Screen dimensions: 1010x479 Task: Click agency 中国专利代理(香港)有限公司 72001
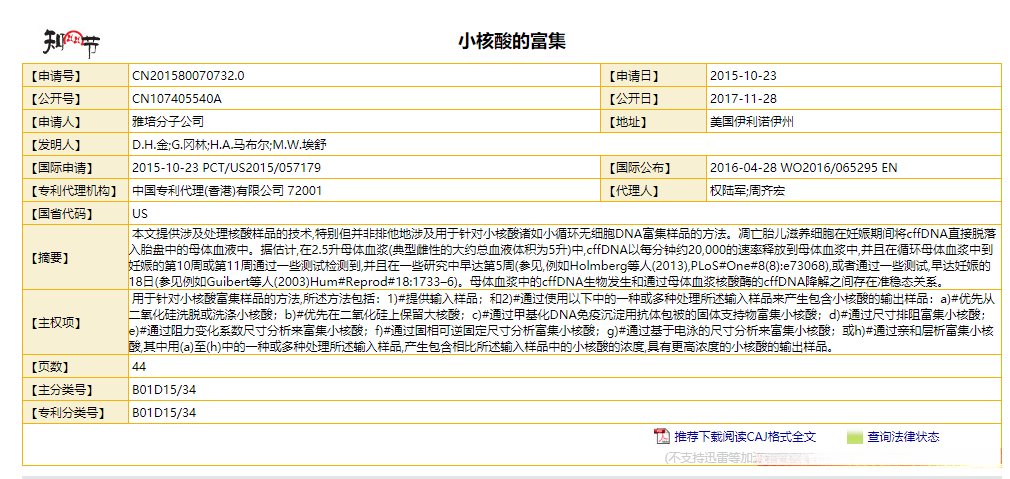tap(227, 191)
